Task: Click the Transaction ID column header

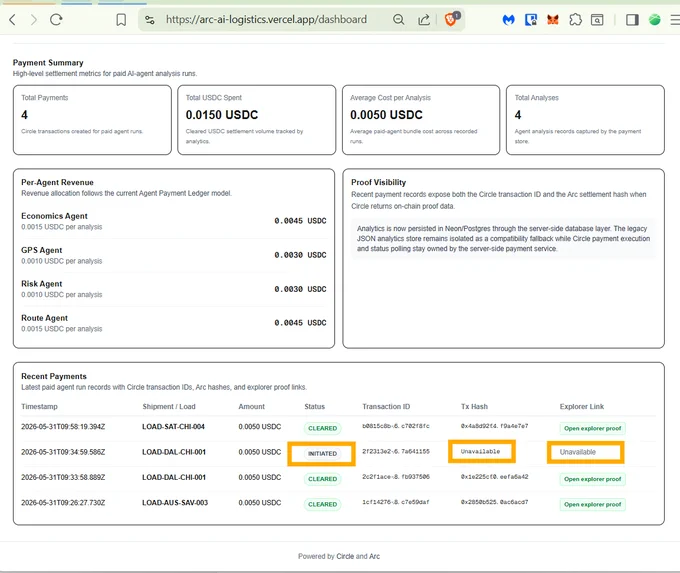Action: pos(386,406)
